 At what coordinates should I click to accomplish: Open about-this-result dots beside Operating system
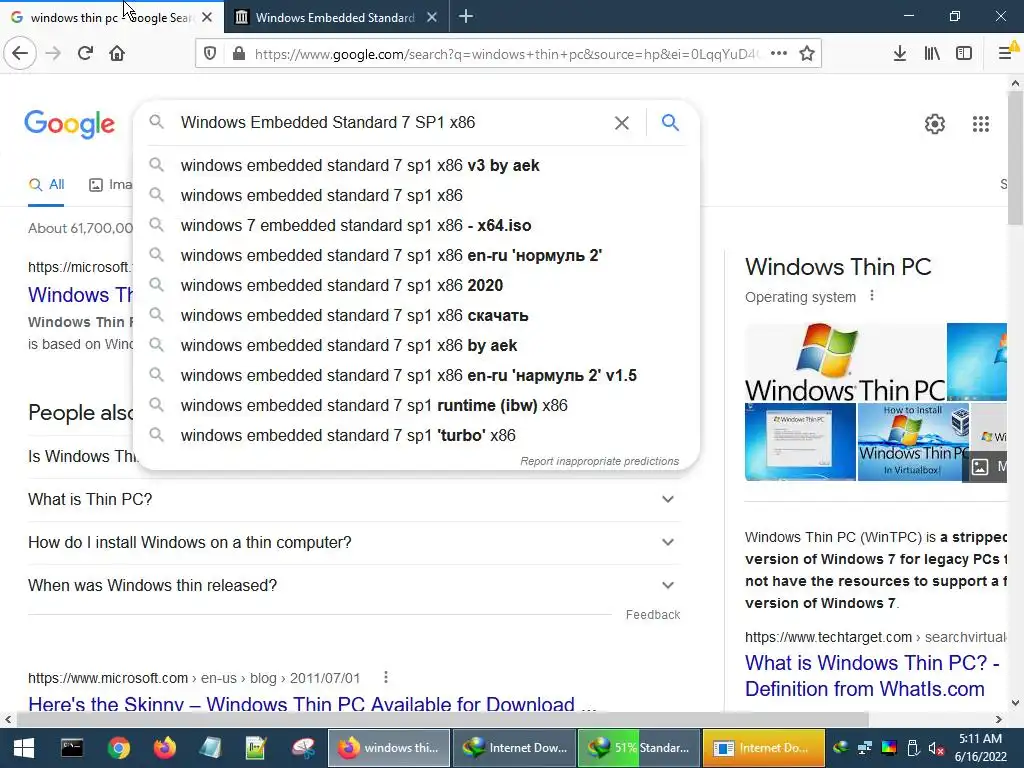872,296
